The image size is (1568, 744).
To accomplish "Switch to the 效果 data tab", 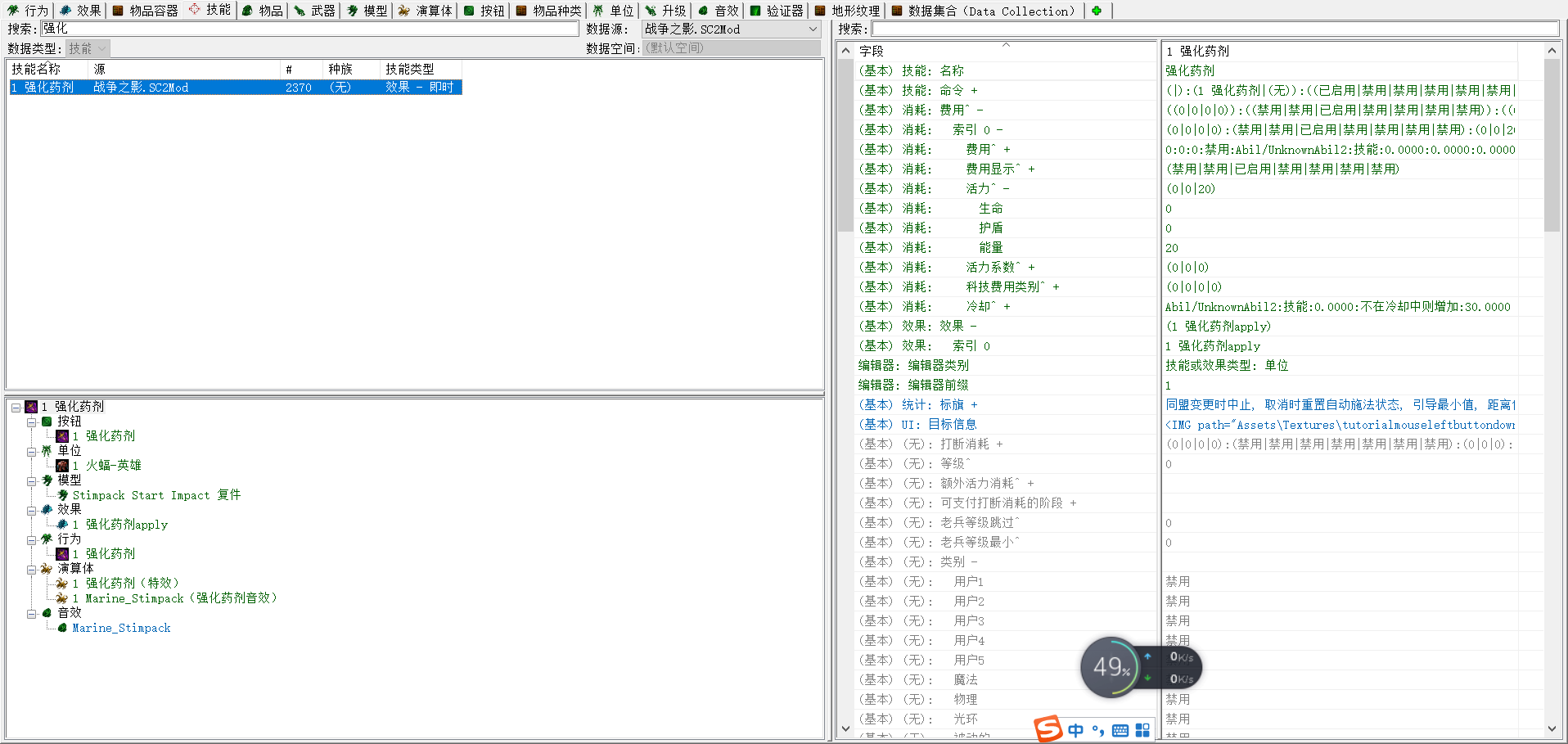I will click(80, 11).
